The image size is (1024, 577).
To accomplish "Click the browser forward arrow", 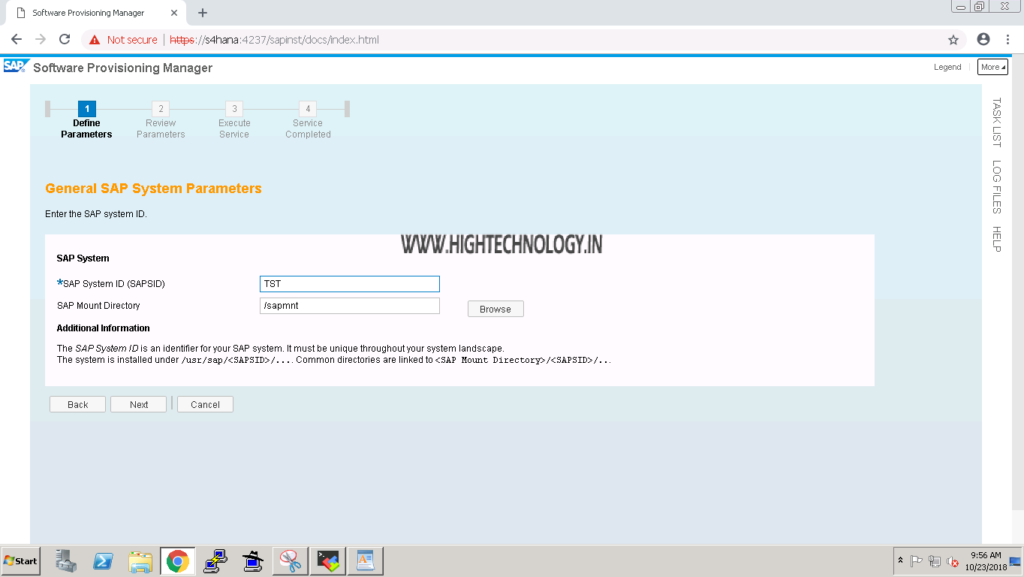I will pos(40,40).
